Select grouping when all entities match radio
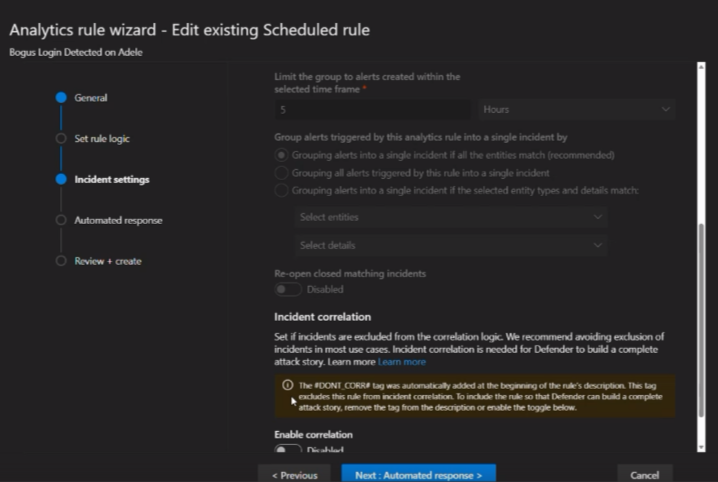 click(282, 155)
